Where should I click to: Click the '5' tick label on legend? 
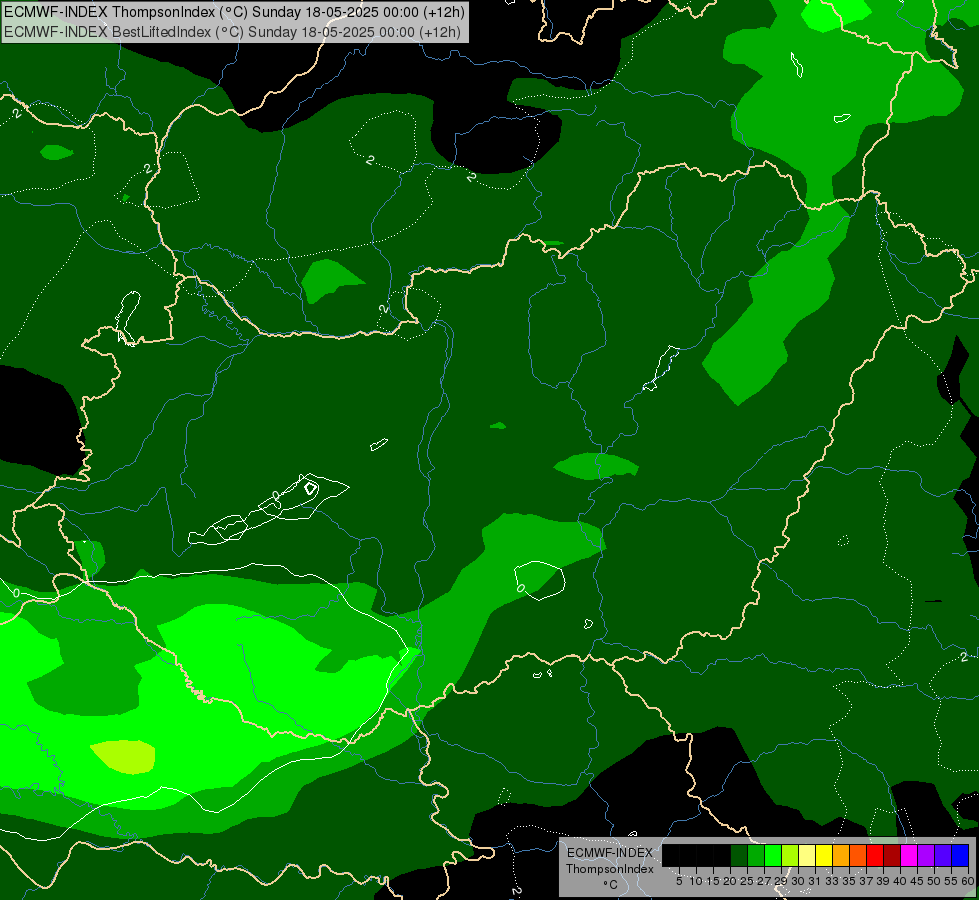point(679,881)
